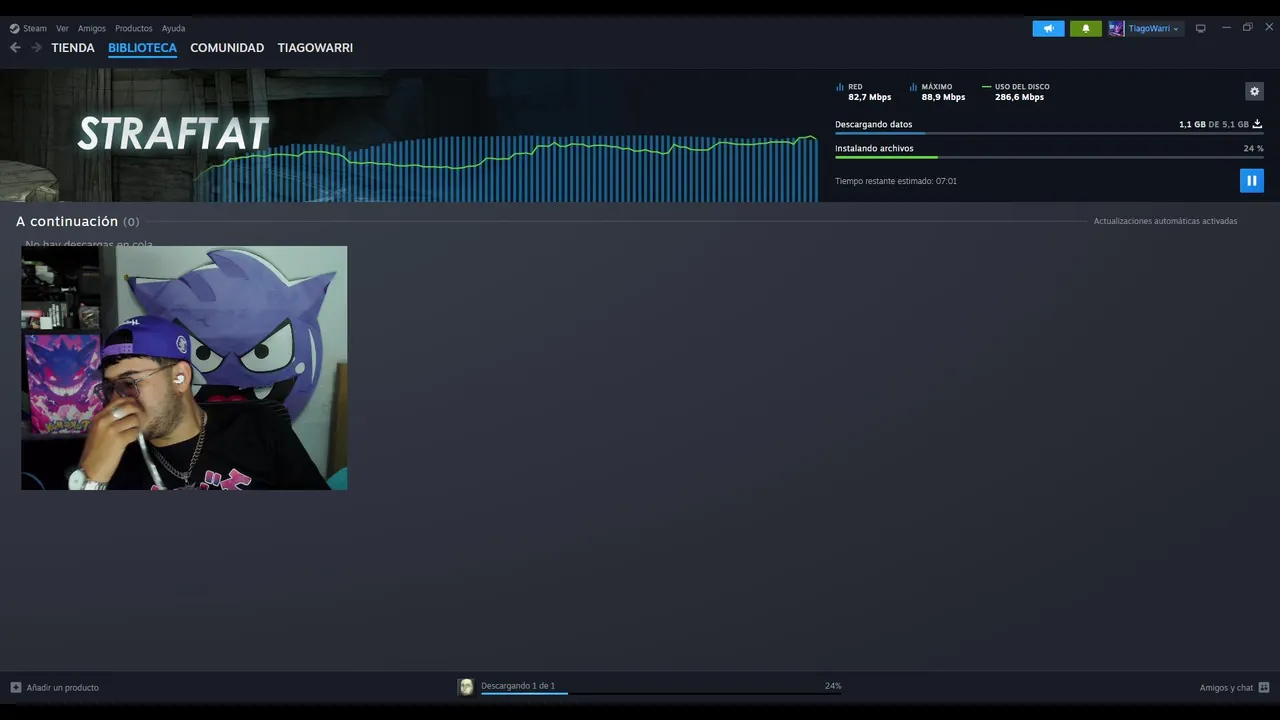Click 'Tiempo restante estimado: 07:01' text

tap(896, 181)
